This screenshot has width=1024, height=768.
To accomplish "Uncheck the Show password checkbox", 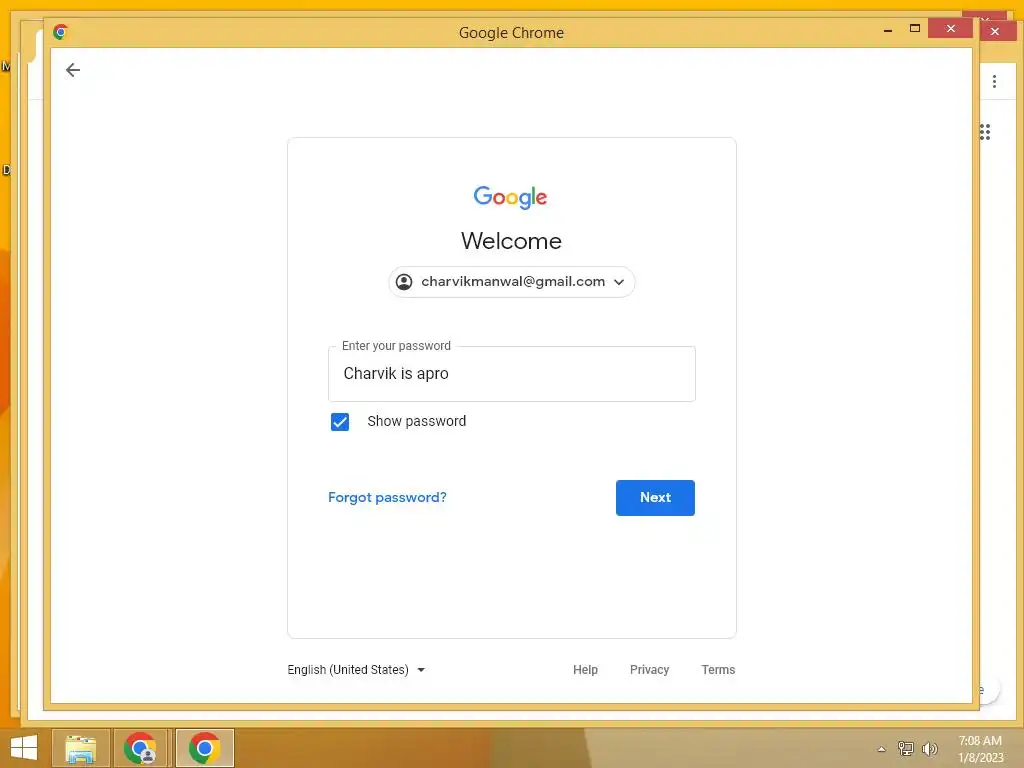I will (340, 422).
